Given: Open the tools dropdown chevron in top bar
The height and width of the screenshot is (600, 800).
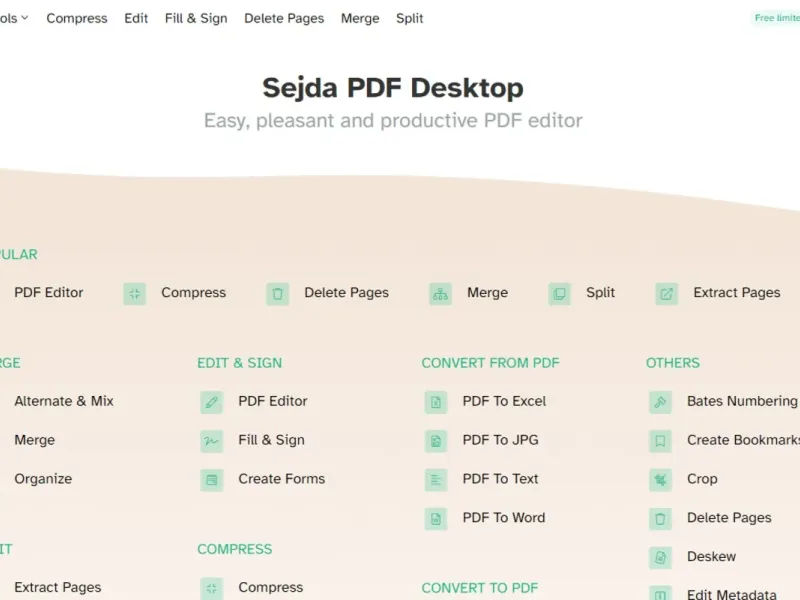Looking at the screenshot, I should point(24,18).
